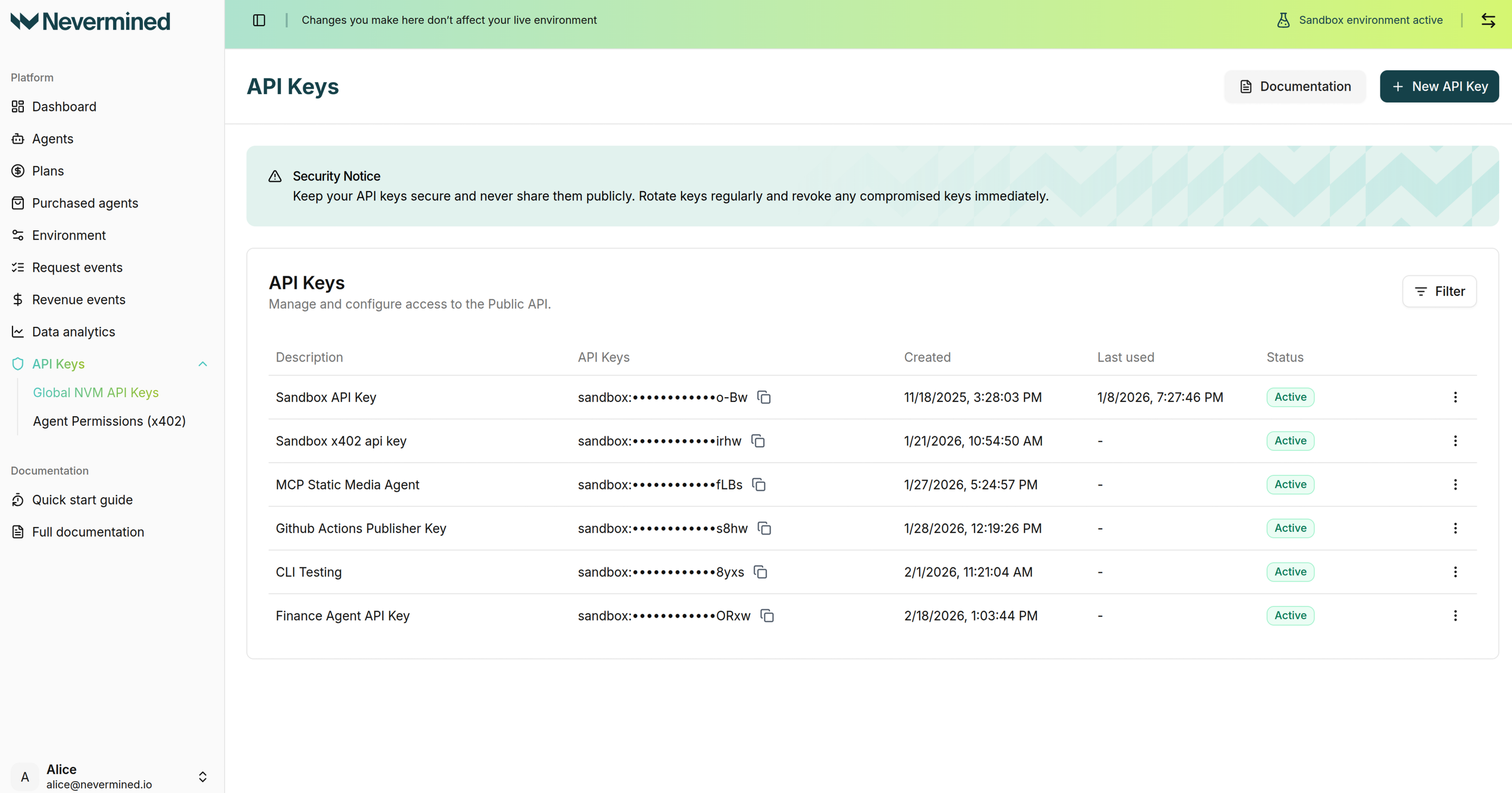Collapse the API Keys submenu
The image size is (1512, 793).
pyautogui.click(x=203, y=364)
